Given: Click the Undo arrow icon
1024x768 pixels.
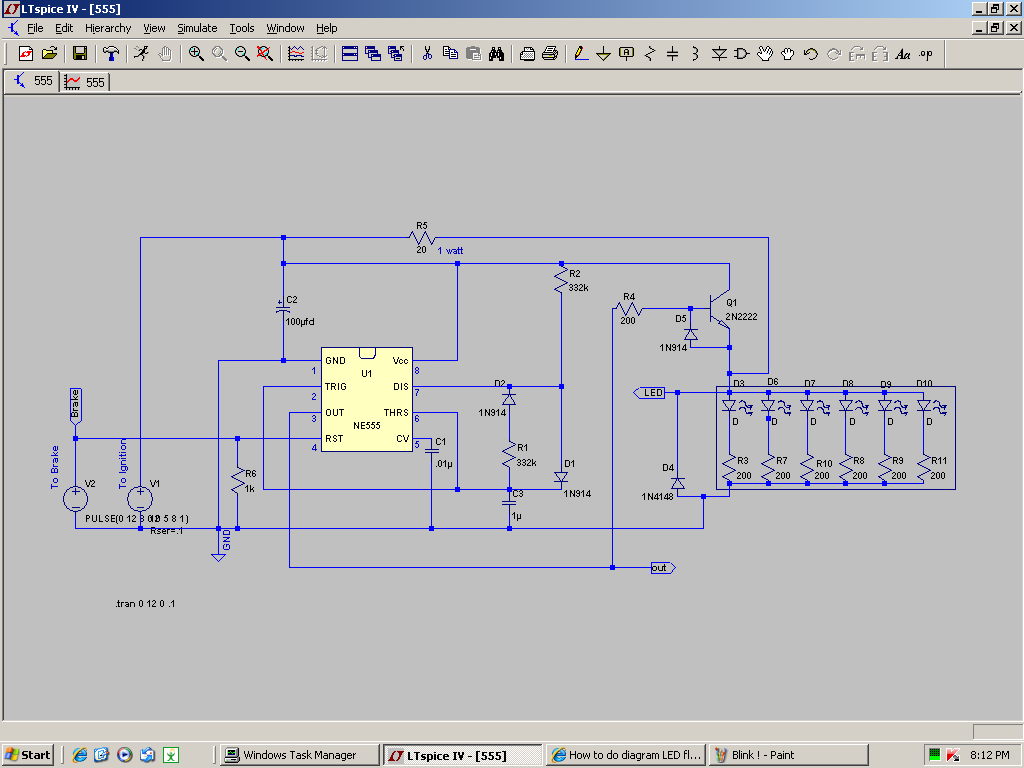Looking at the screenshot, I should pos(810,54).
